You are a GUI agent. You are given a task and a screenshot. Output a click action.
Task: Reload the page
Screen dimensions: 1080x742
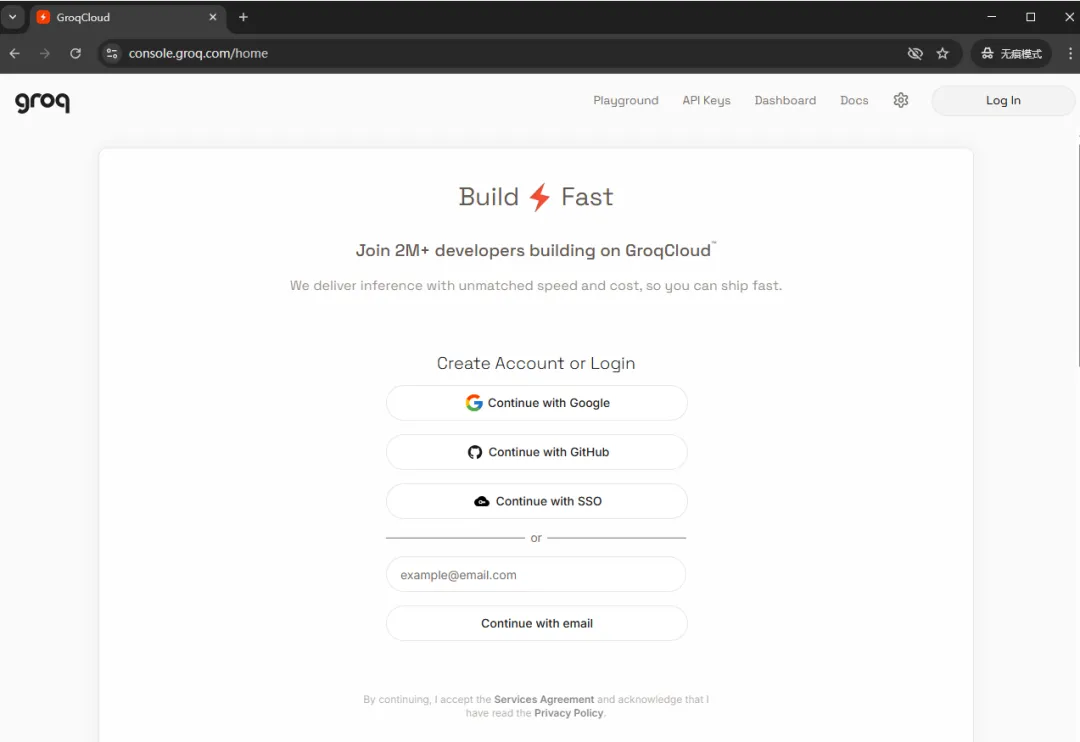click(76, 53)
